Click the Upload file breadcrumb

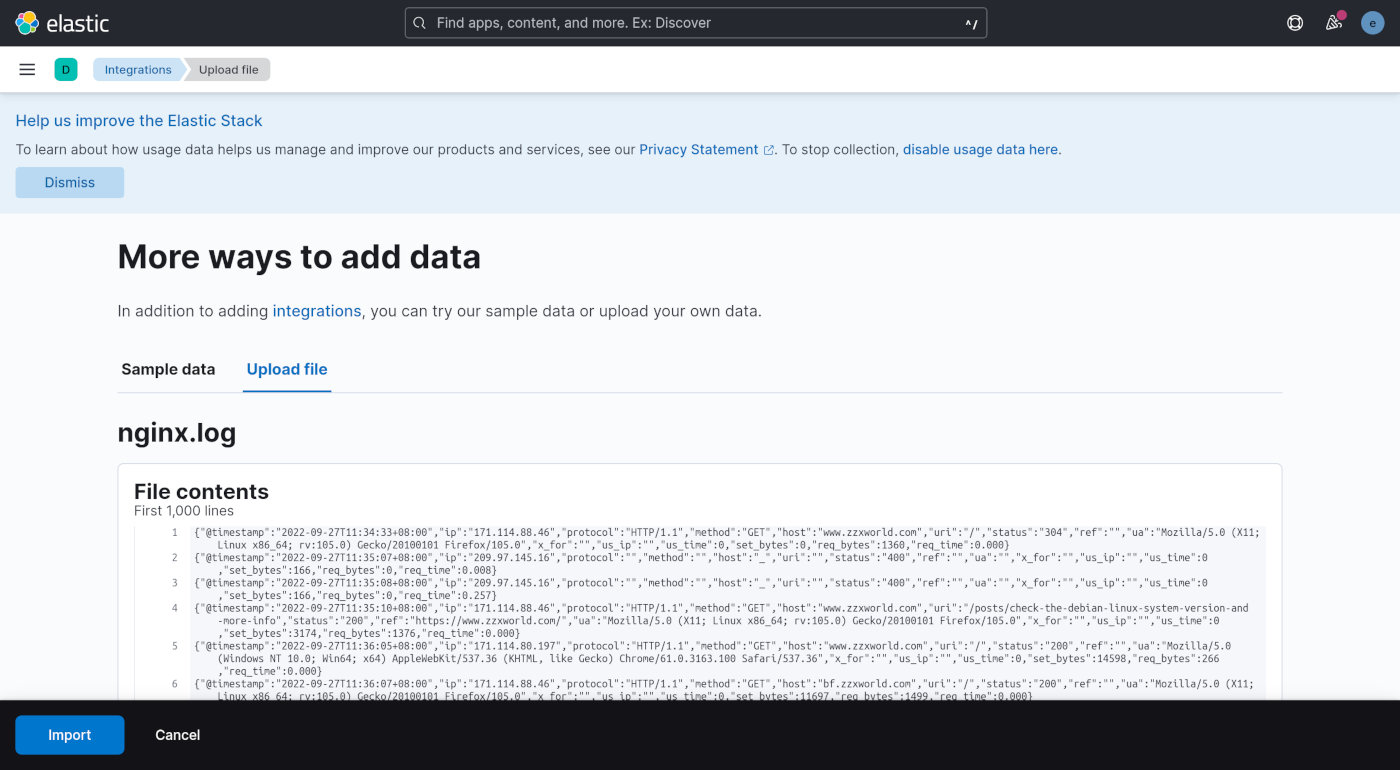[x=228, y=69]
